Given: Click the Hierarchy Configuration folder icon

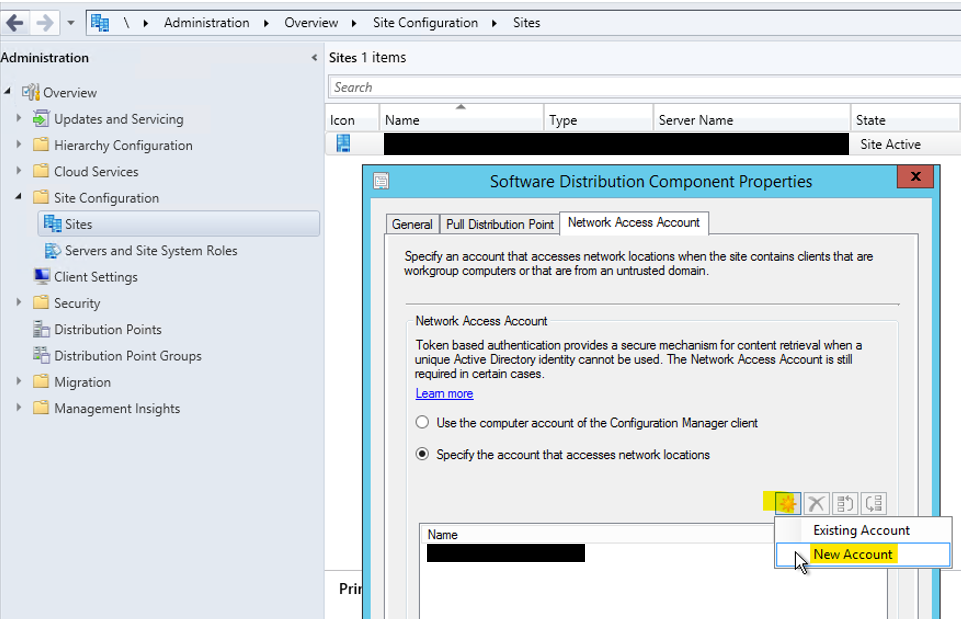Looking at the screenshot, I should pyautogui.click(x=41, y=145).
